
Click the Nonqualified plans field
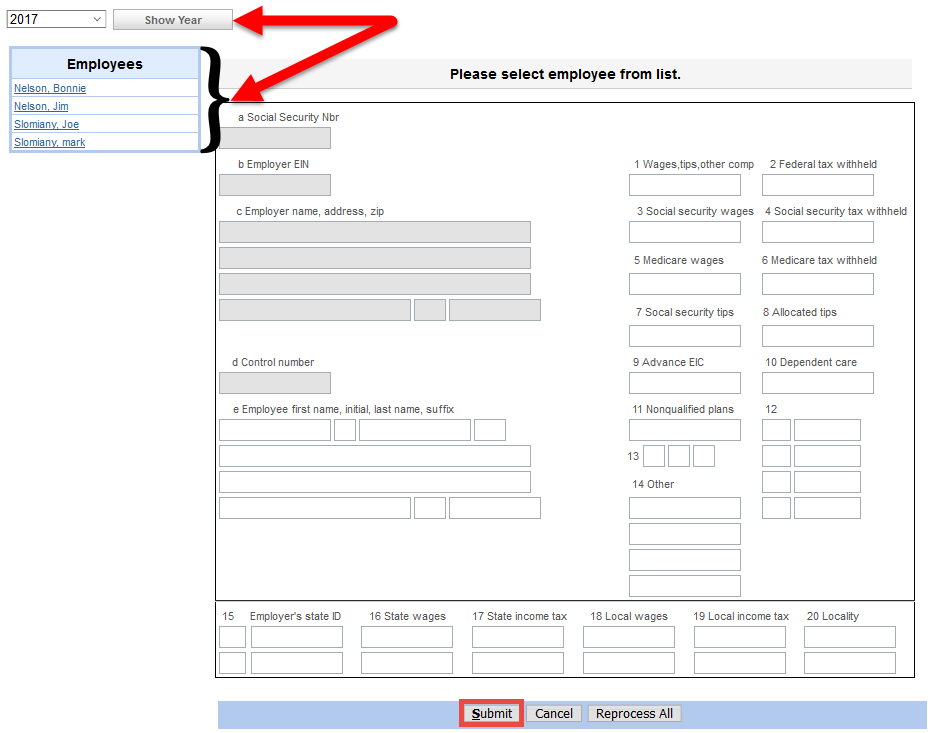tap(684, 430)
